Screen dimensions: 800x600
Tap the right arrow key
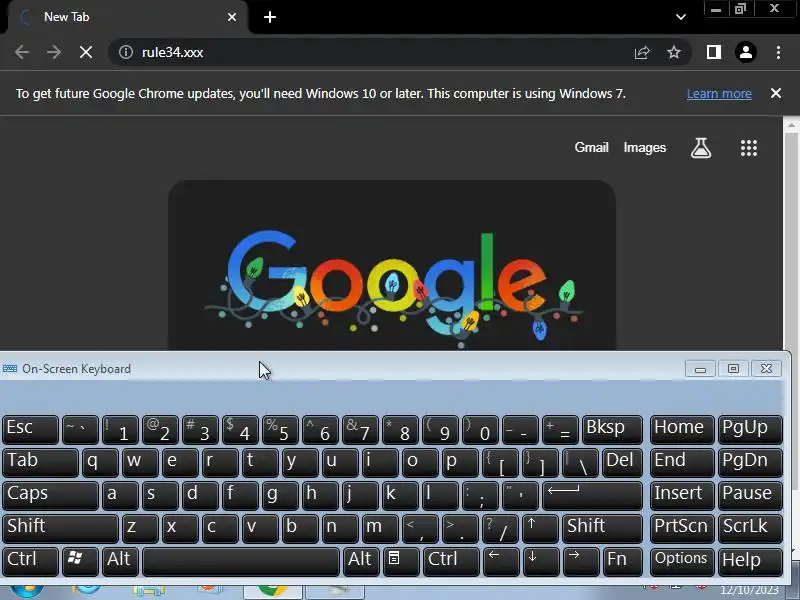tap(581, 561)
